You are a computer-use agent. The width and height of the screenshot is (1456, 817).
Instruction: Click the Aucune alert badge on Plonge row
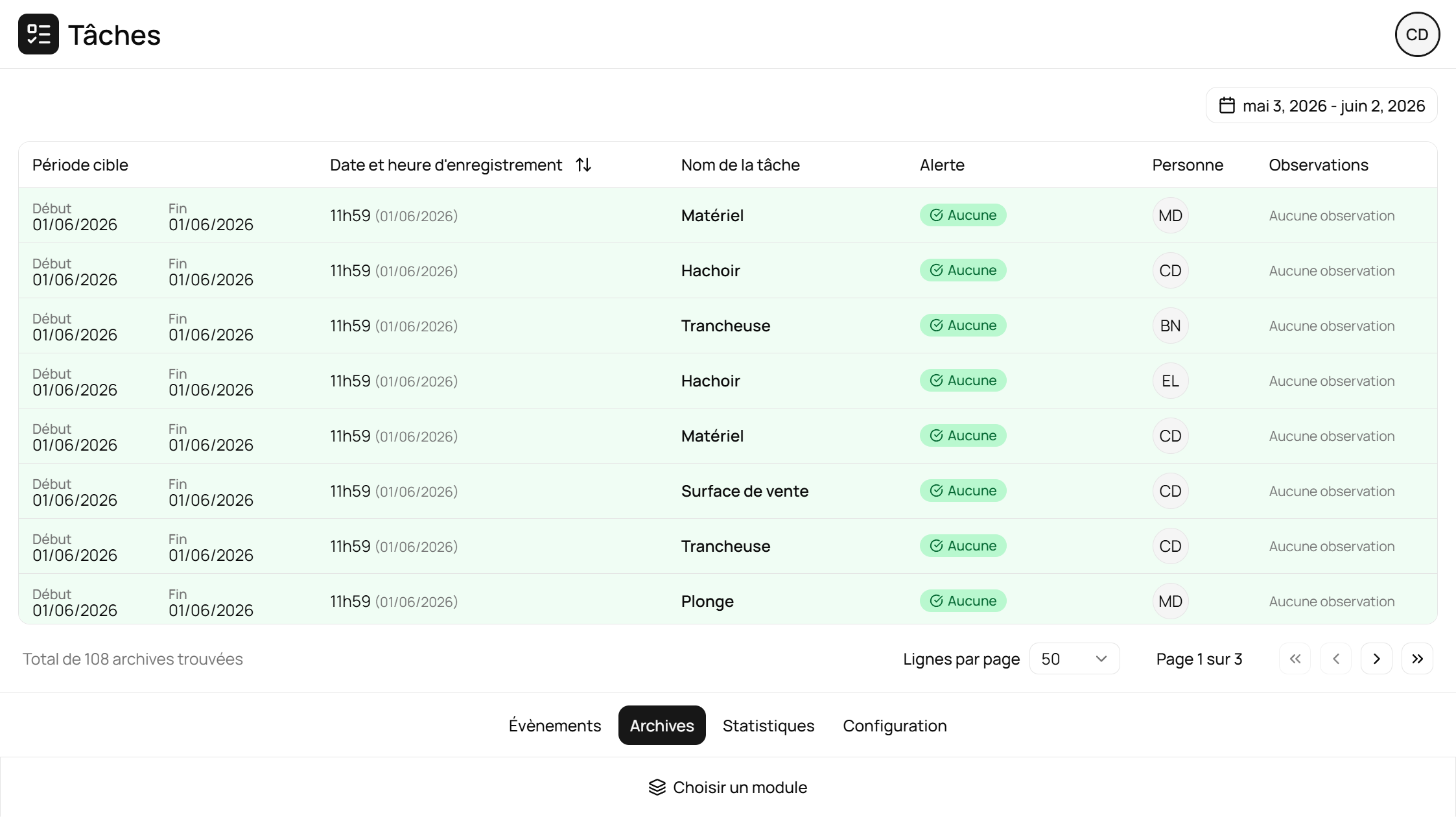[x=963, y=601]
